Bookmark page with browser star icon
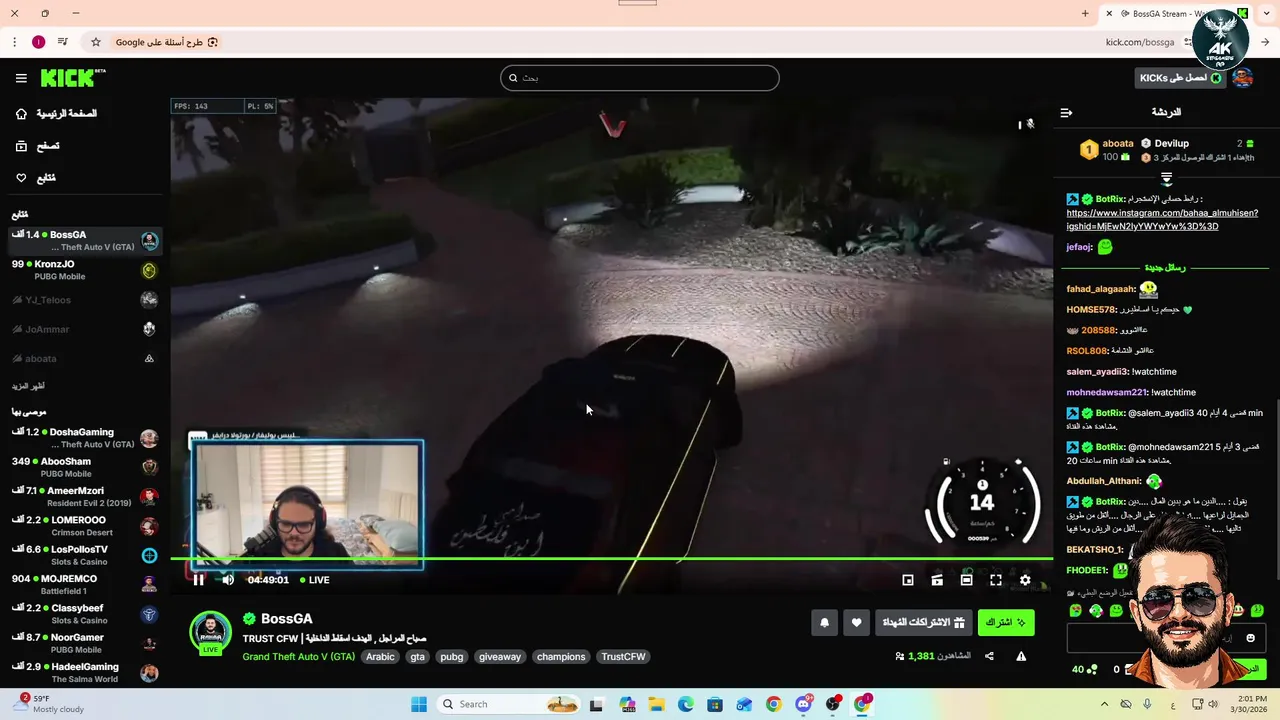 pos(96,42)
